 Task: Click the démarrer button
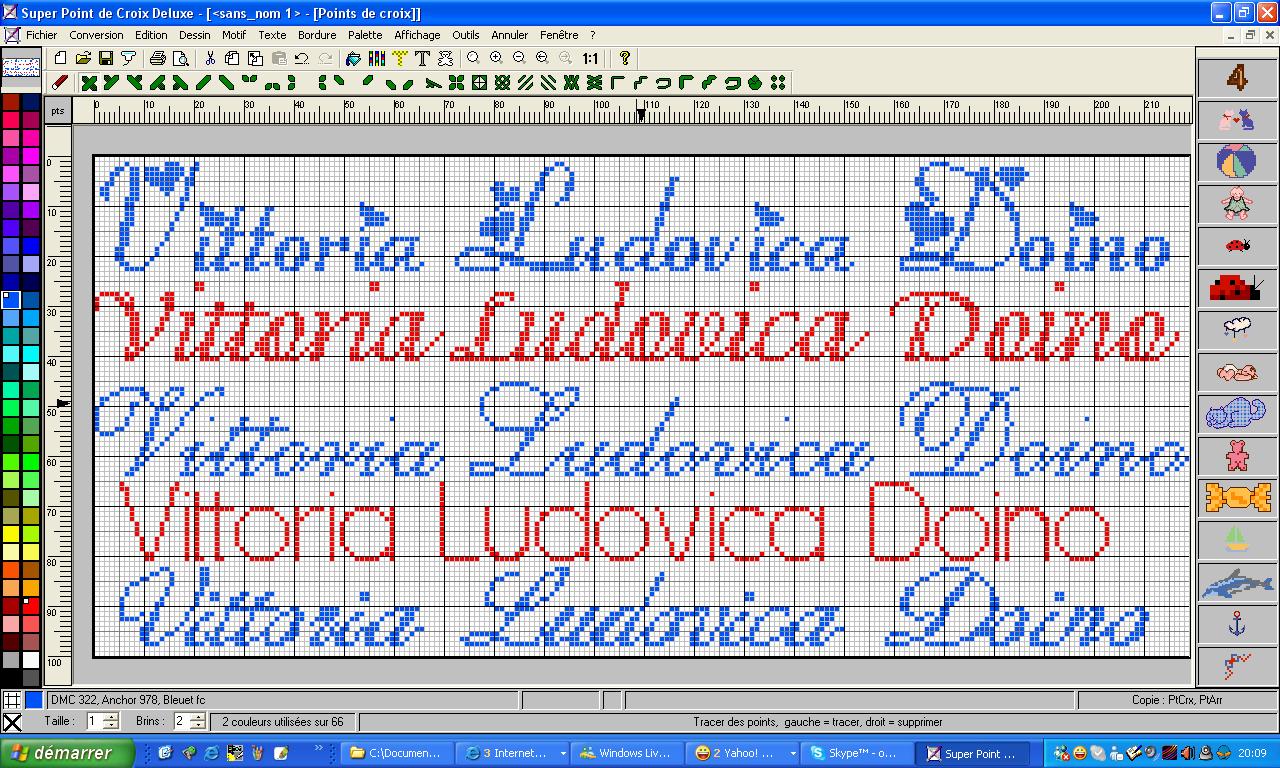click(x=66, y=752)
